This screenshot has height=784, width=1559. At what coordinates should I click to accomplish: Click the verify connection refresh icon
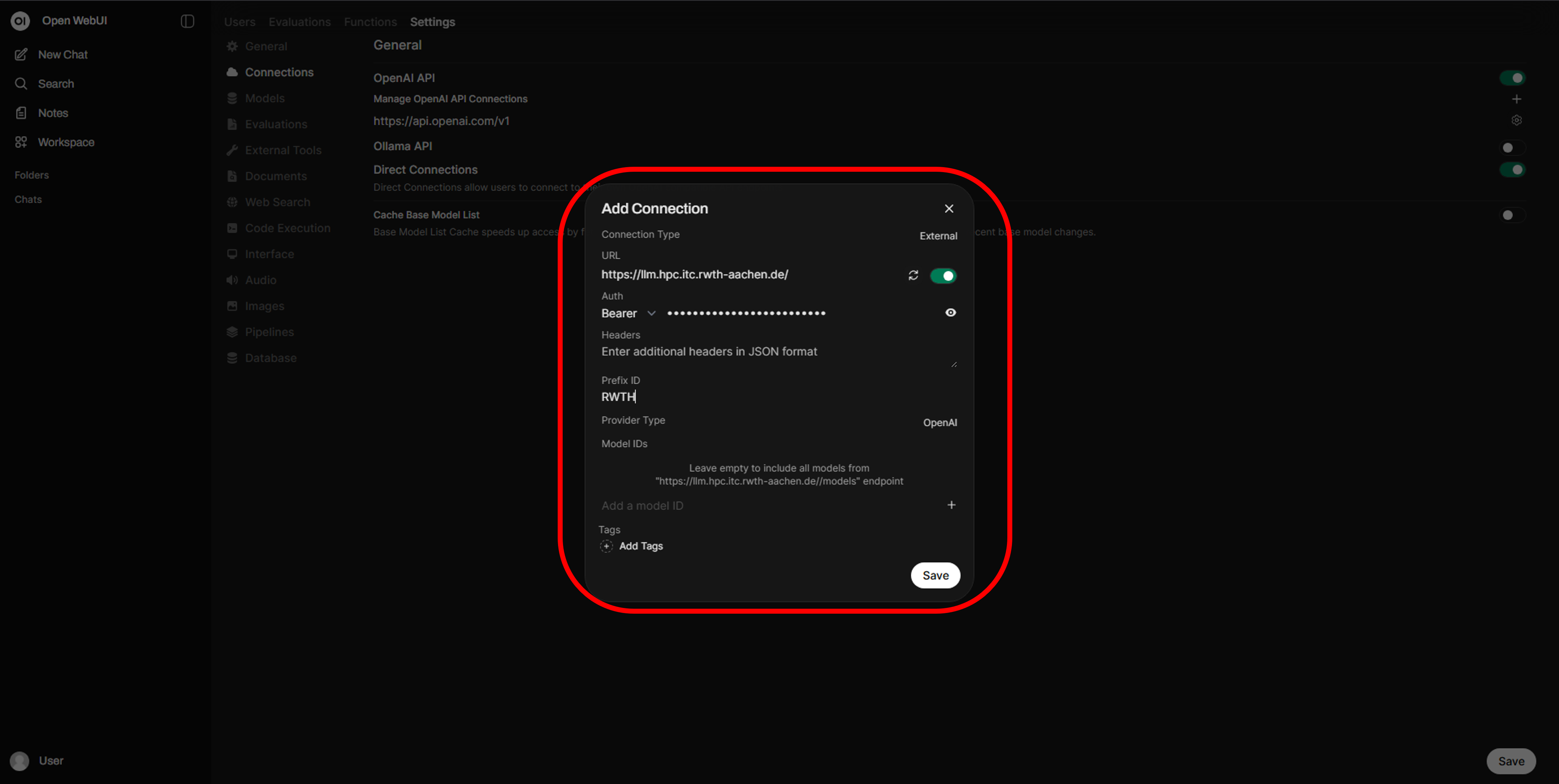pos(913,276)
